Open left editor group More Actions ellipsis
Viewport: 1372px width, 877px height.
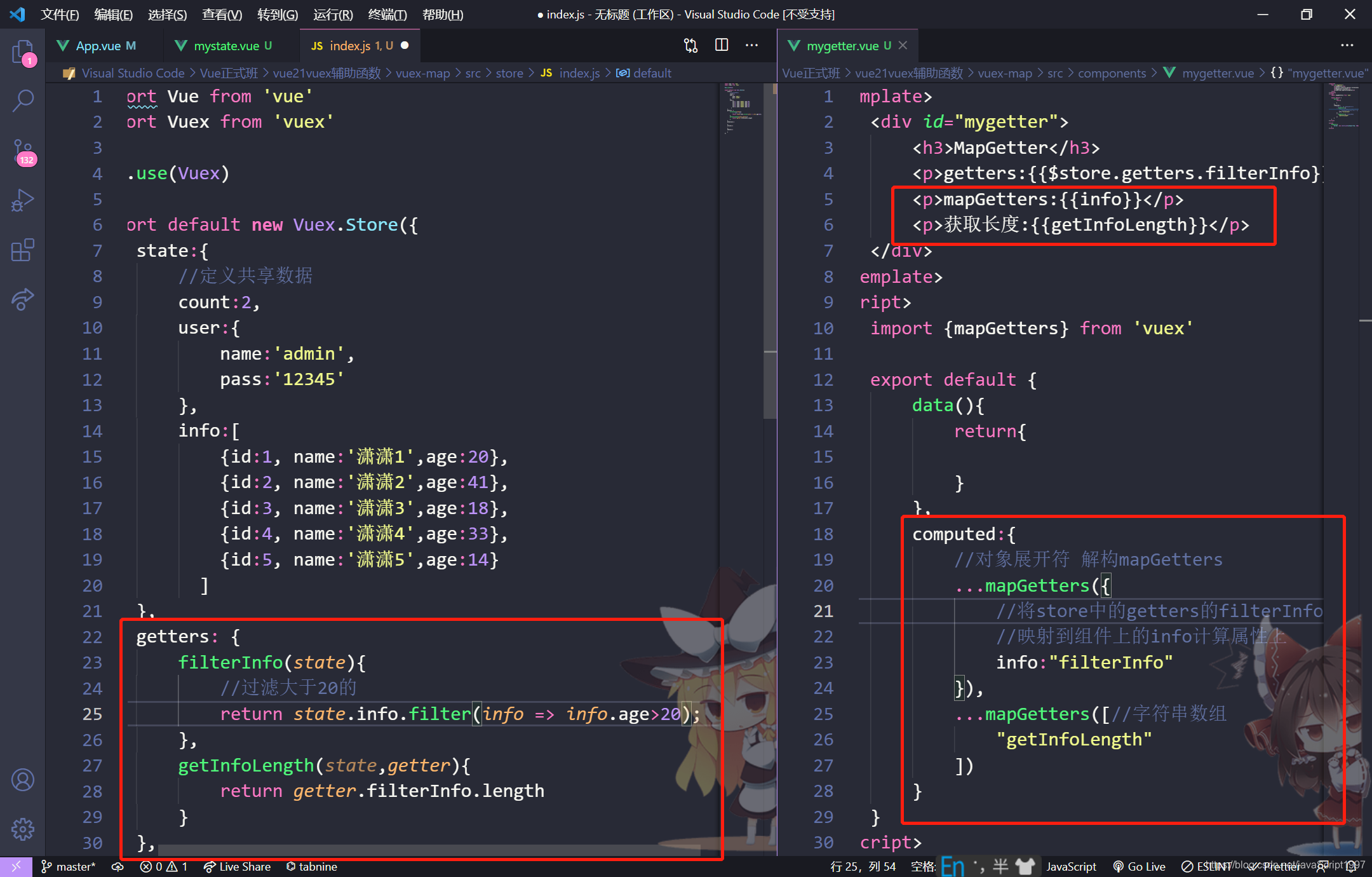[752, 45]
